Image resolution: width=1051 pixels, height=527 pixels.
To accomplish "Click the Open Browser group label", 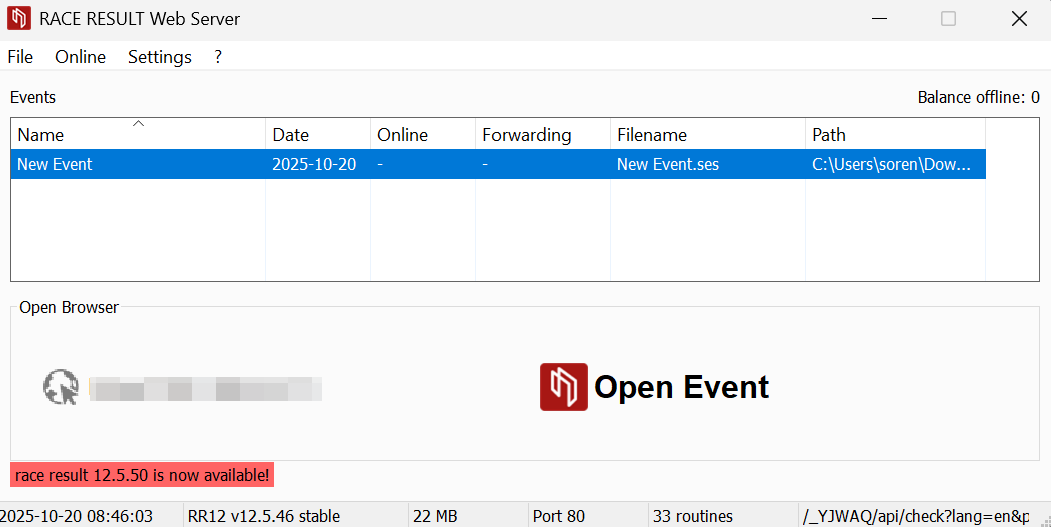I will (69, 307).
